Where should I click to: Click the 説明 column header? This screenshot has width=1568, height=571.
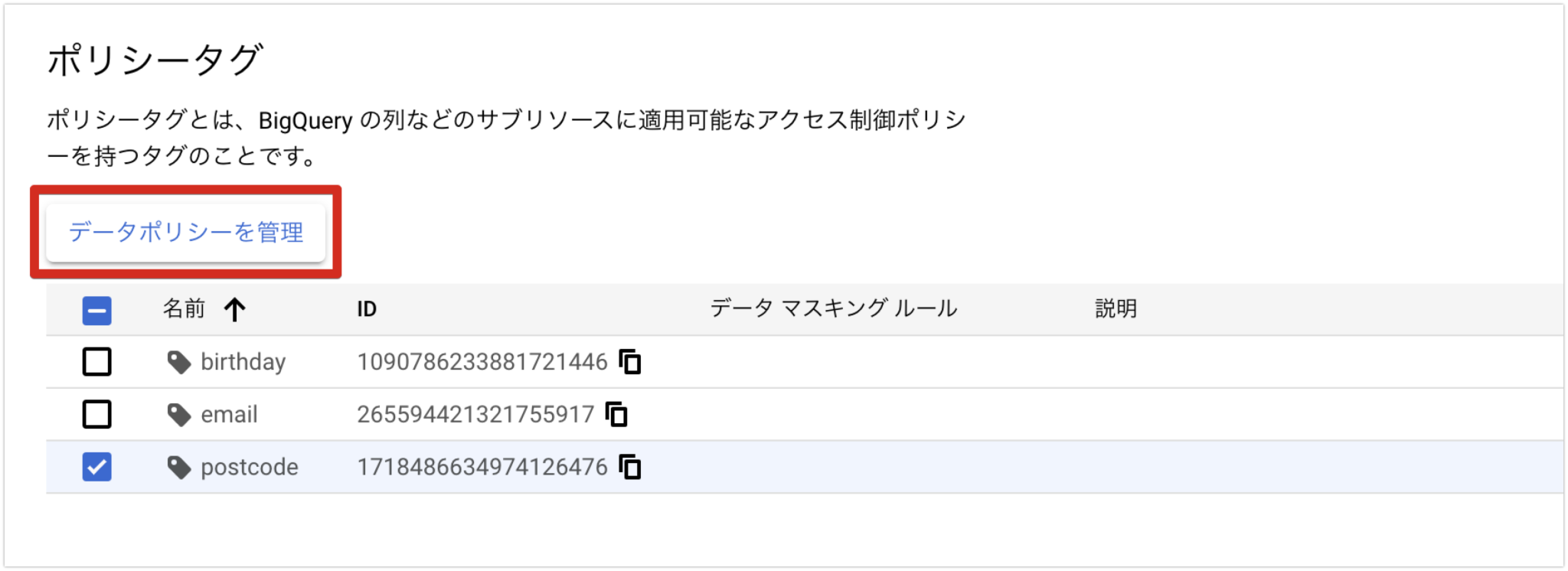(x=1116, y=308)
